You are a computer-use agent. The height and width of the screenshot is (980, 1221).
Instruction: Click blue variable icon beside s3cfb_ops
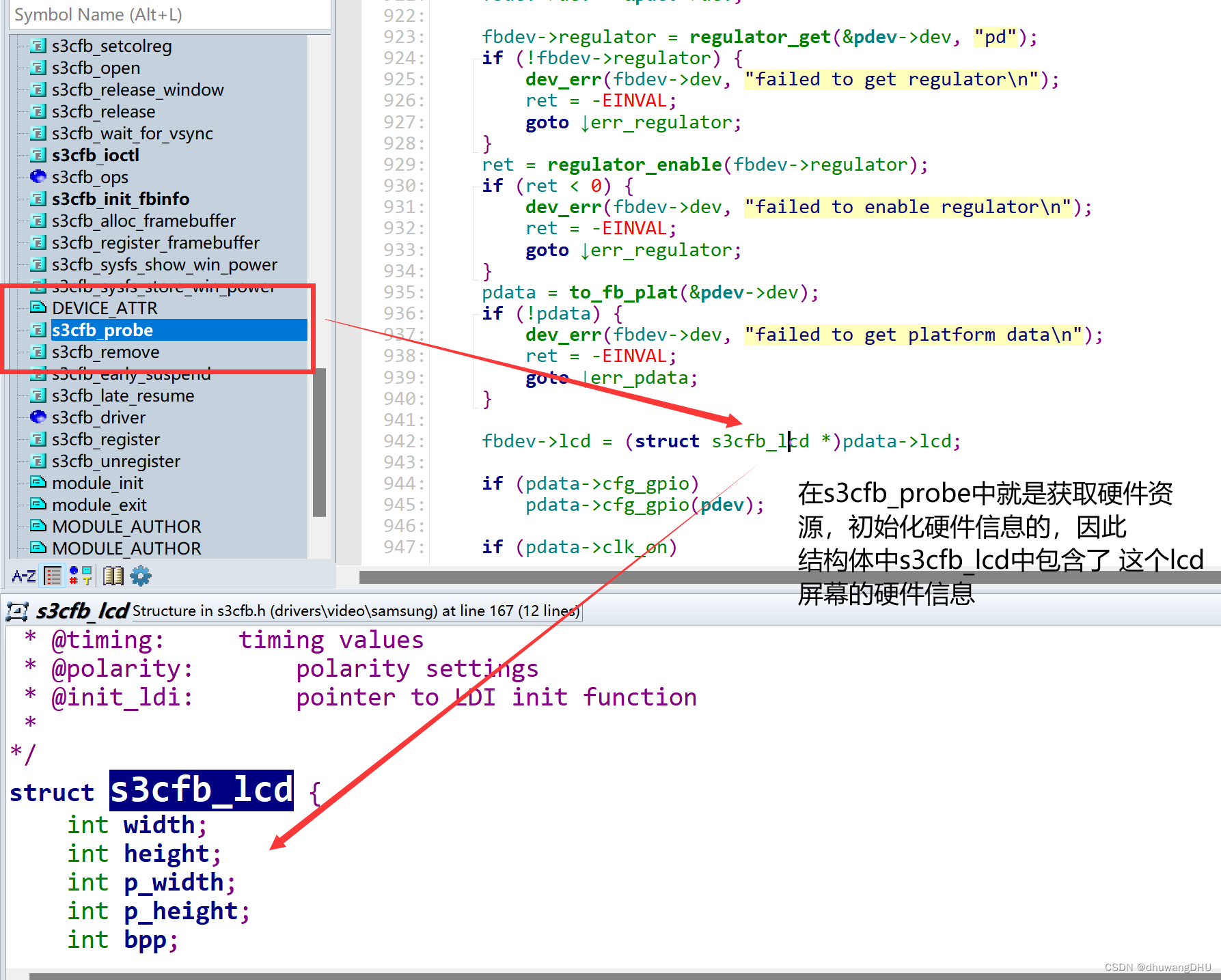[x=38, y=177]
